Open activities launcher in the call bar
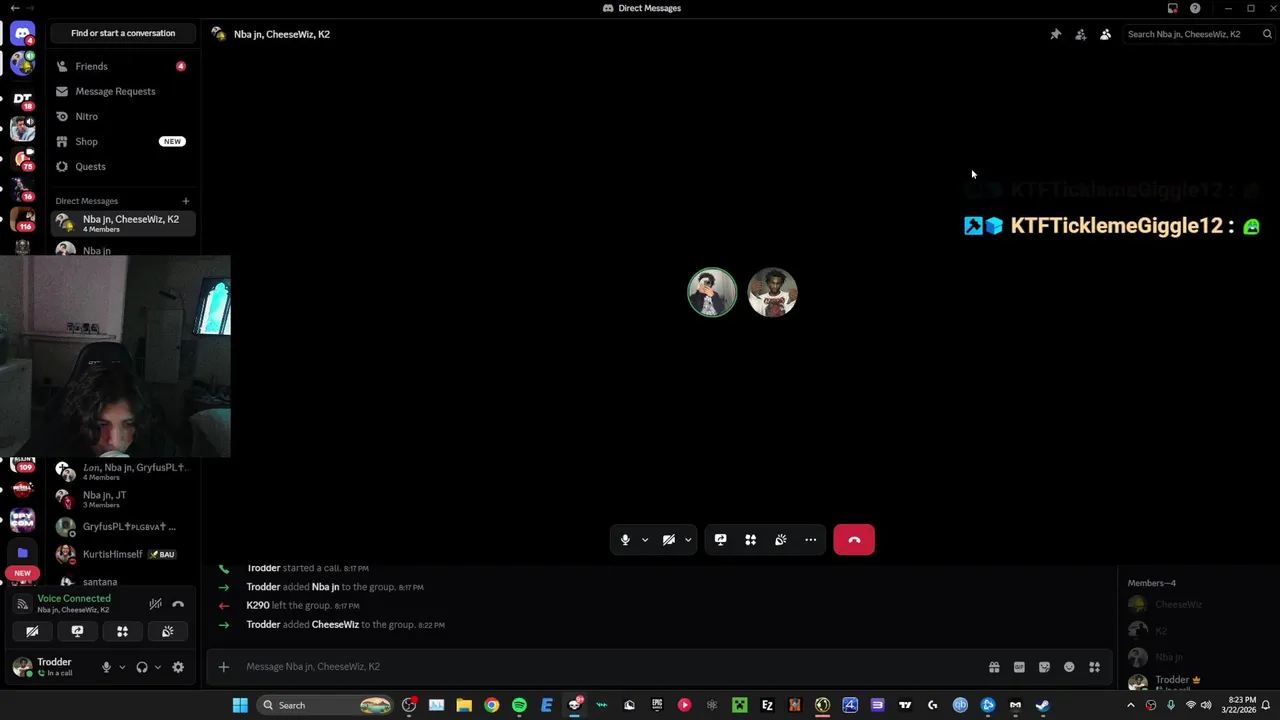This screenshot has height=720, width=1280. tap(750, 540)
